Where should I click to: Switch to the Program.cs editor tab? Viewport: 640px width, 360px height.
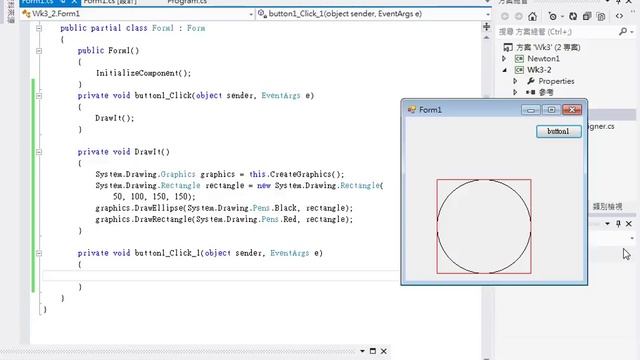(x=187, y=2)
